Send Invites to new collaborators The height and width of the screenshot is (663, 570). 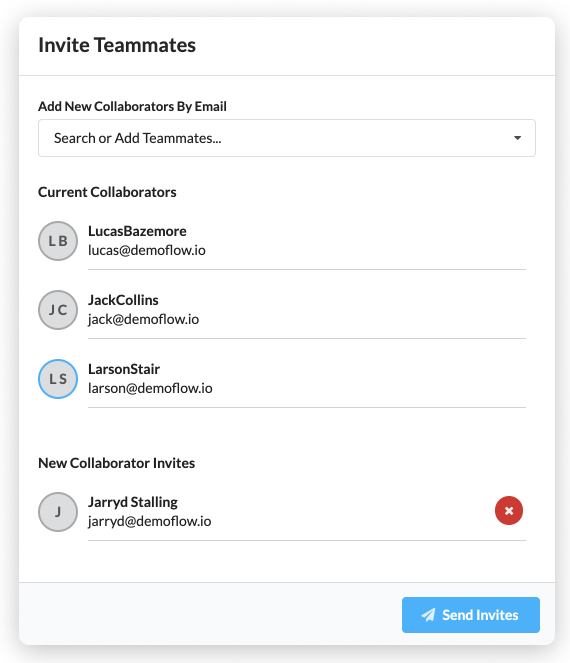coord(471,615)
